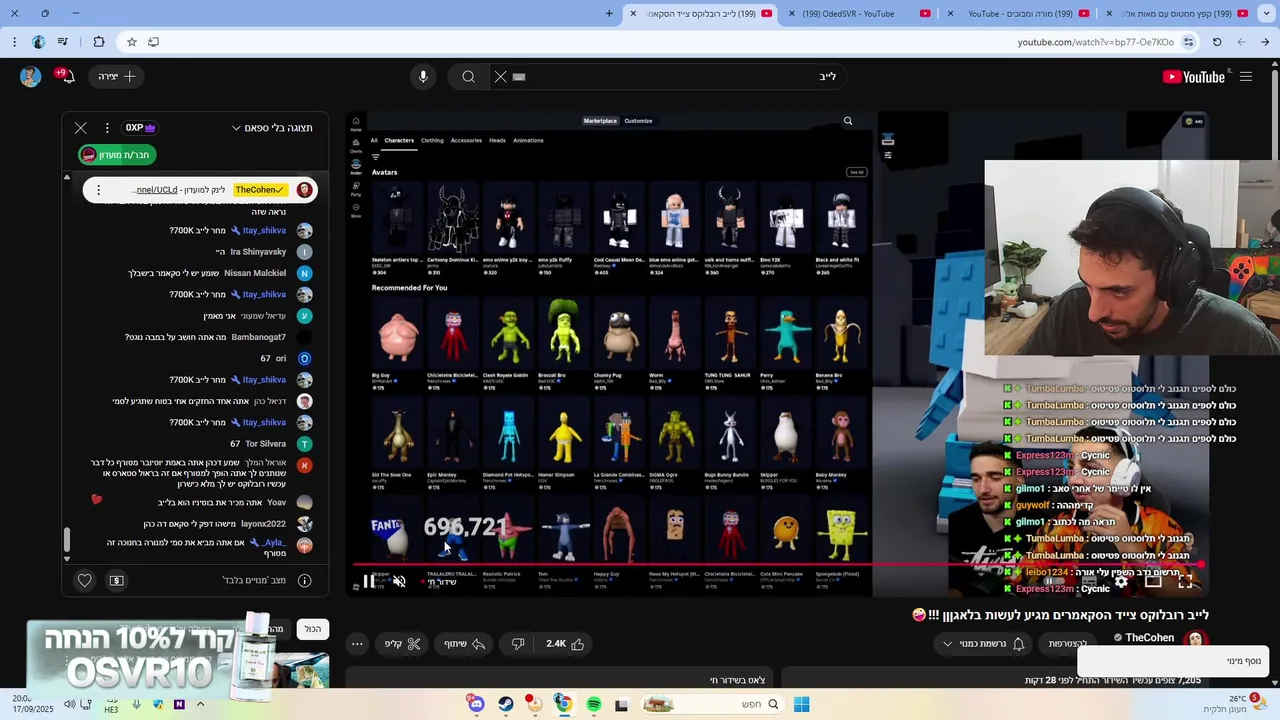
Task: Click the layonx2022 chat username
Action: [263, 524]
